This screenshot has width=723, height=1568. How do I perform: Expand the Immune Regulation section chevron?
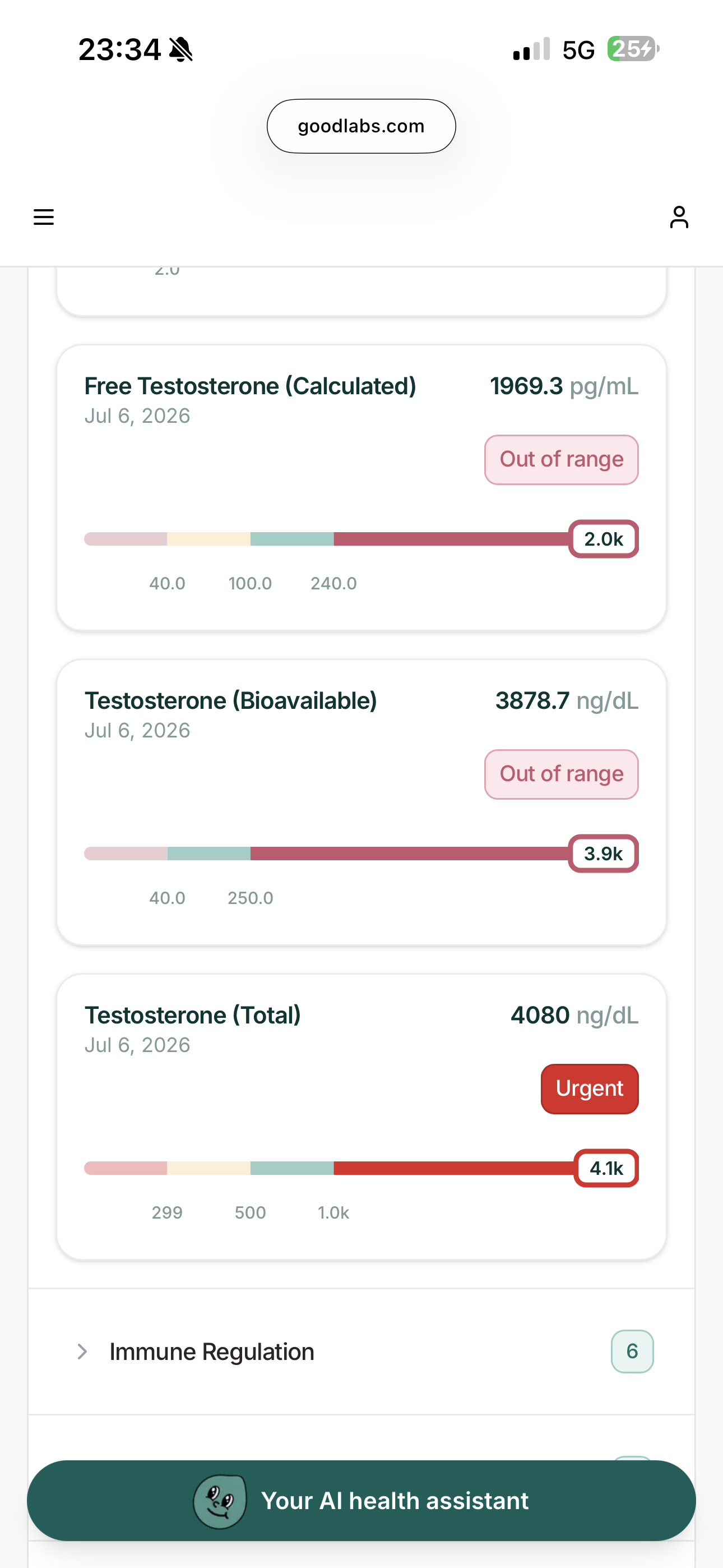pos(82,1352)
